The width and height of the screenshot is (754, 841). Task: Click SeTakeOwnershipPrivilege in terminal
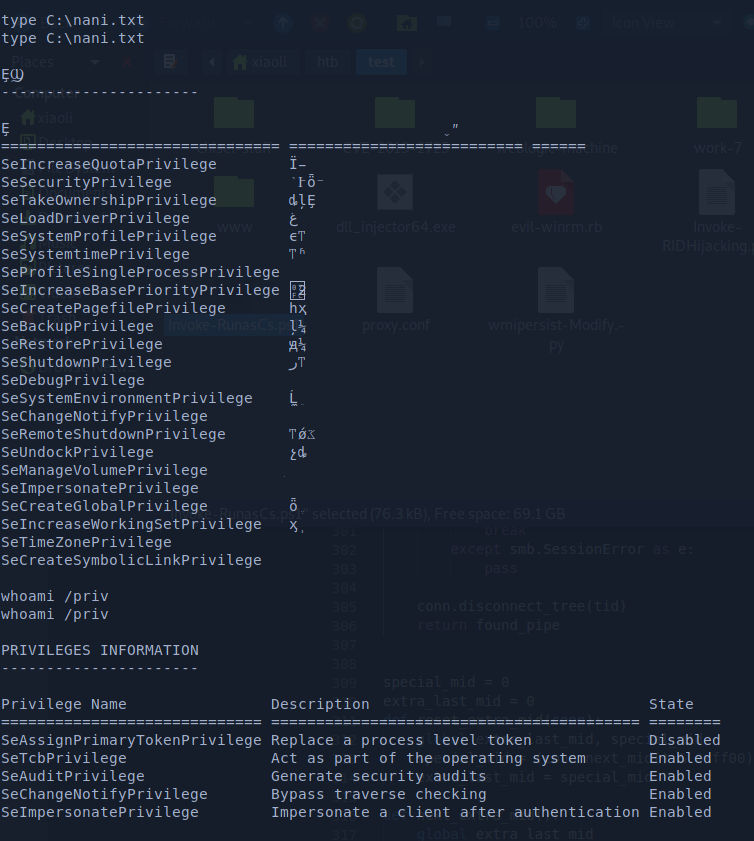click(x=109, y=200)
